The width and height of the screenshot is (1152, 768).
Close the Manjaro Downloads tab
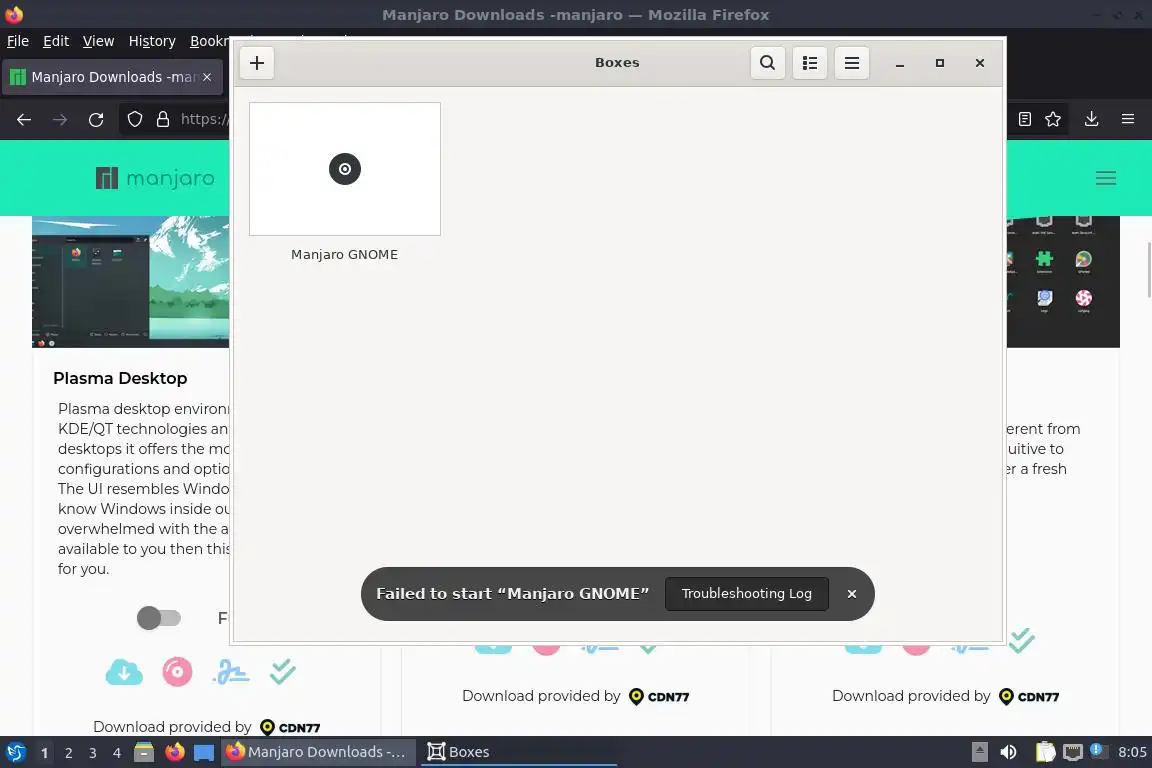pyautogui.click(x=207, y=77)
